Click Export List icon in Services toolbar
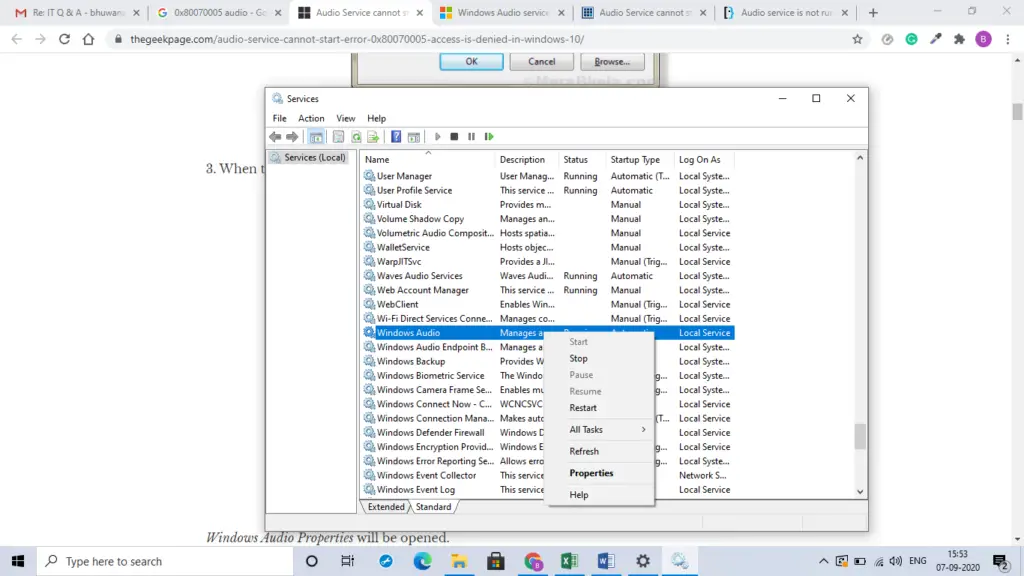Screen dimensions: 1024x576 (x=373, y=136)
